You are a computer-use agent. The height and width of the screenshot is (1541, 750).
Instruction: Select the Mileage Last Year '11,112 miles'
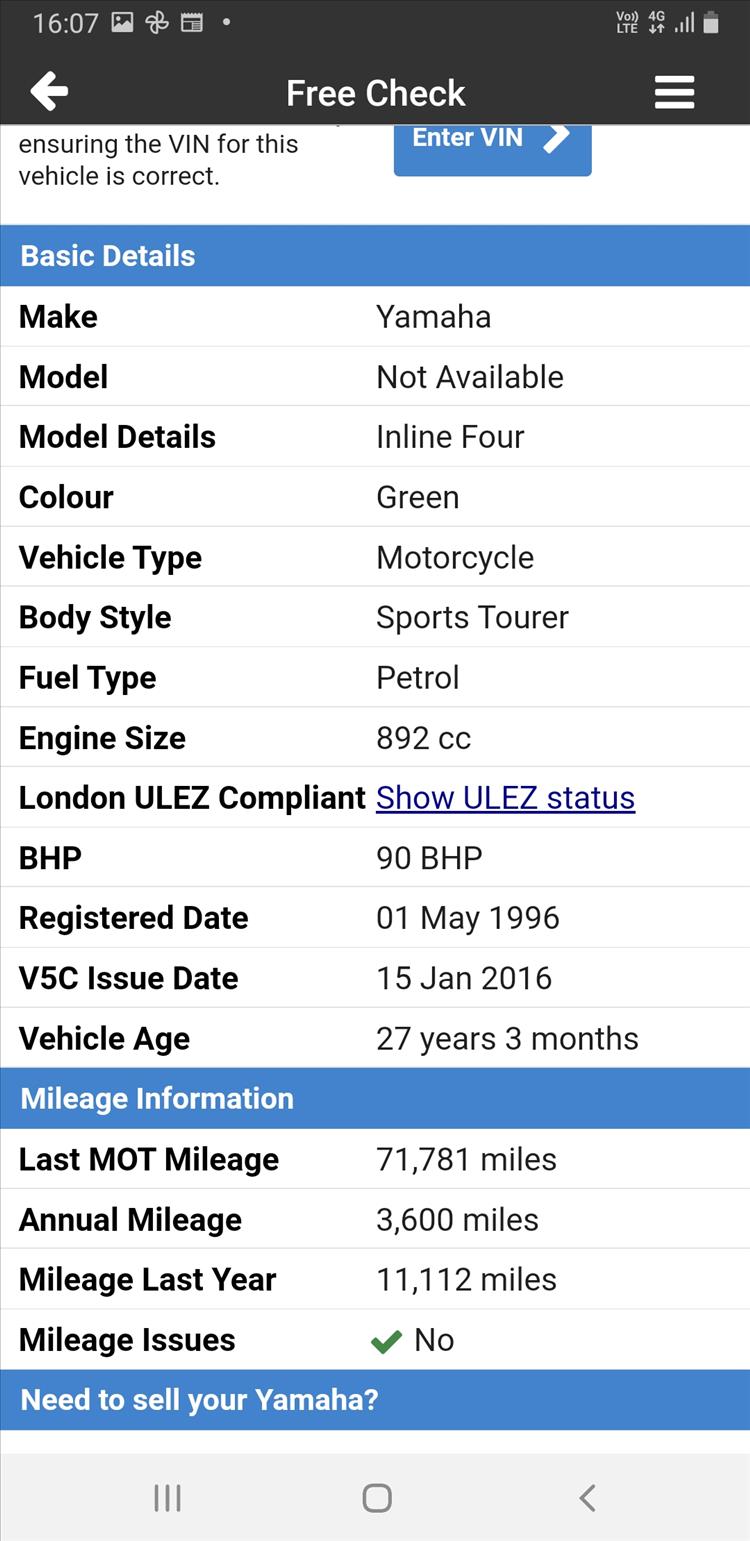coord(466,1279)
